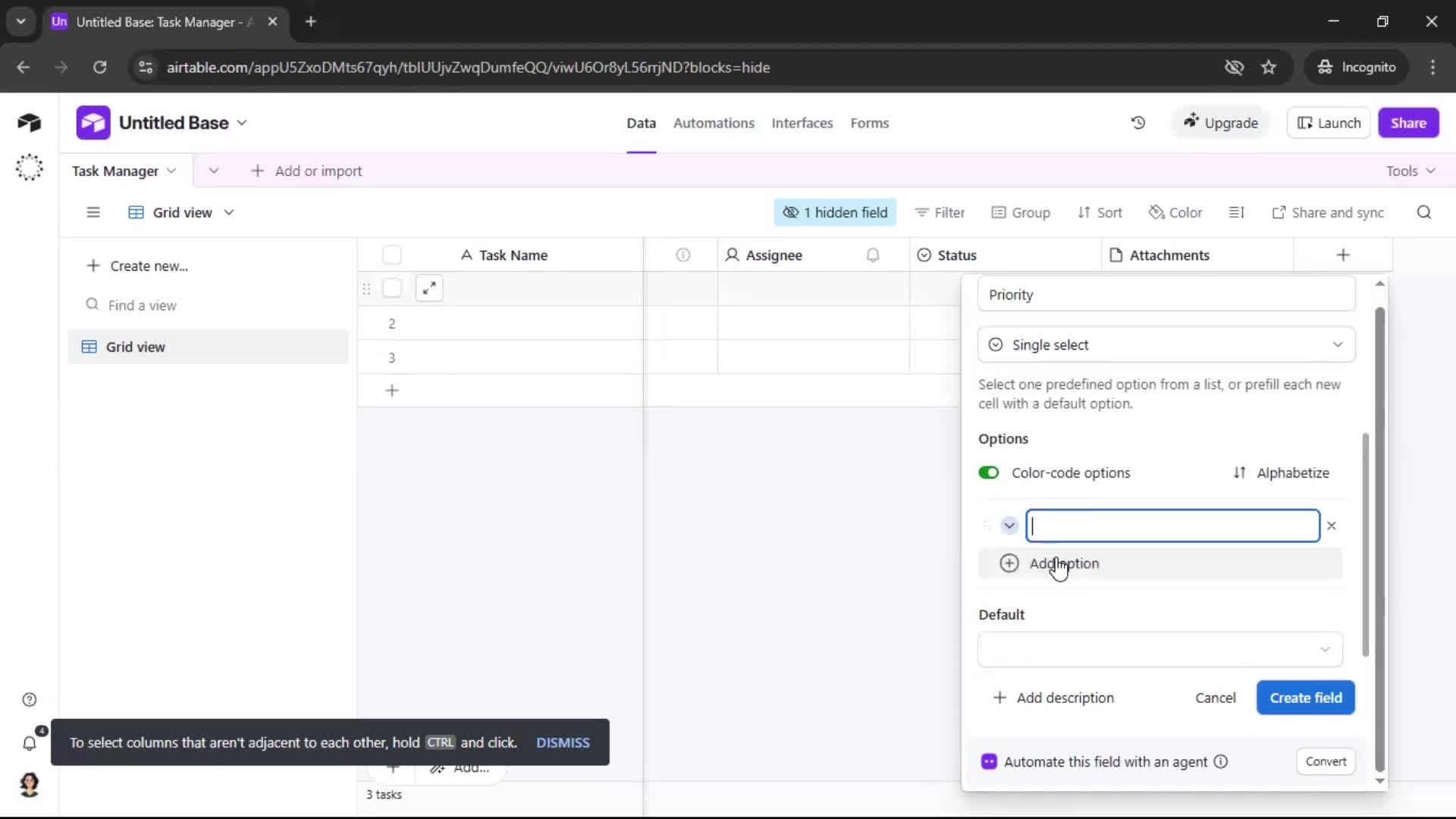
Task: Open Group menu
Action: pos(1021,212)
